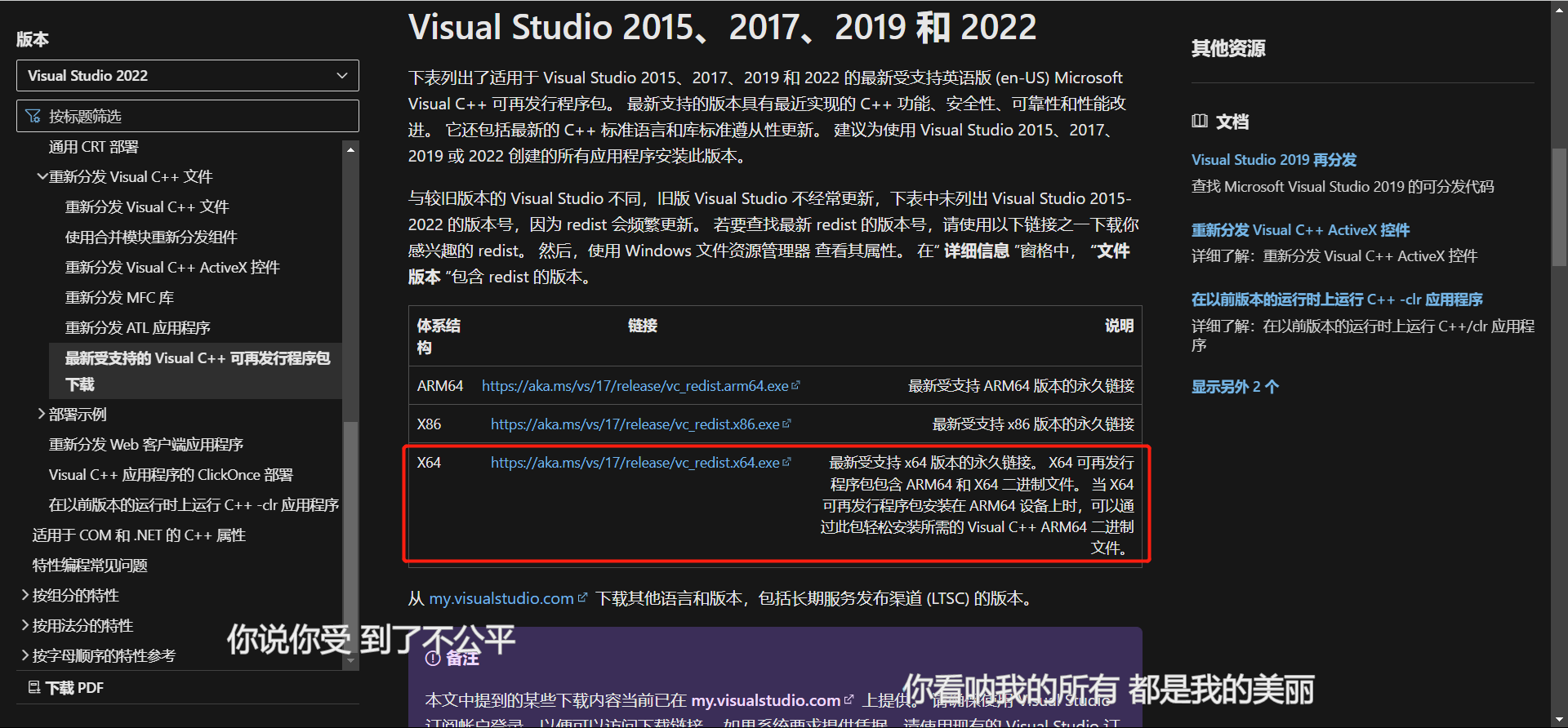
Task: Click external-link icon after my.visualstudio.com below table
Action: pos(582,598)
